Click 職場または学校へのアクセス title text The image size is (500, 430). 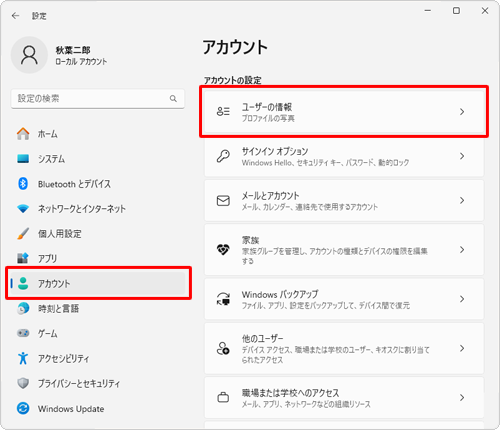pos(290,393)
